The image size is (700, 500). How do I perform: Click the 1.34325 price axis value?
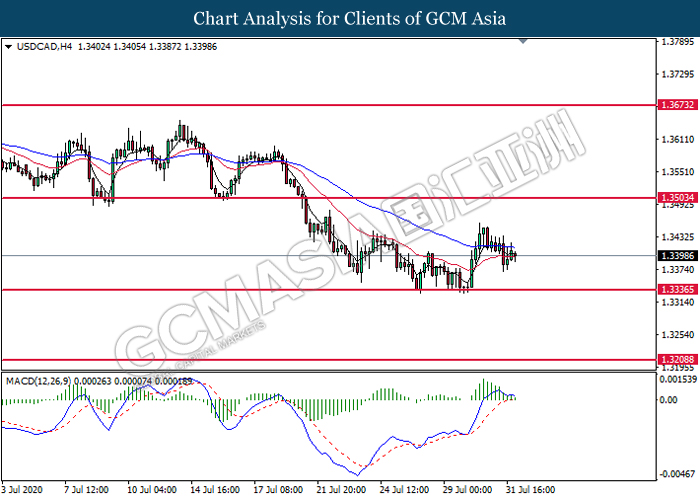coord(678,237)
